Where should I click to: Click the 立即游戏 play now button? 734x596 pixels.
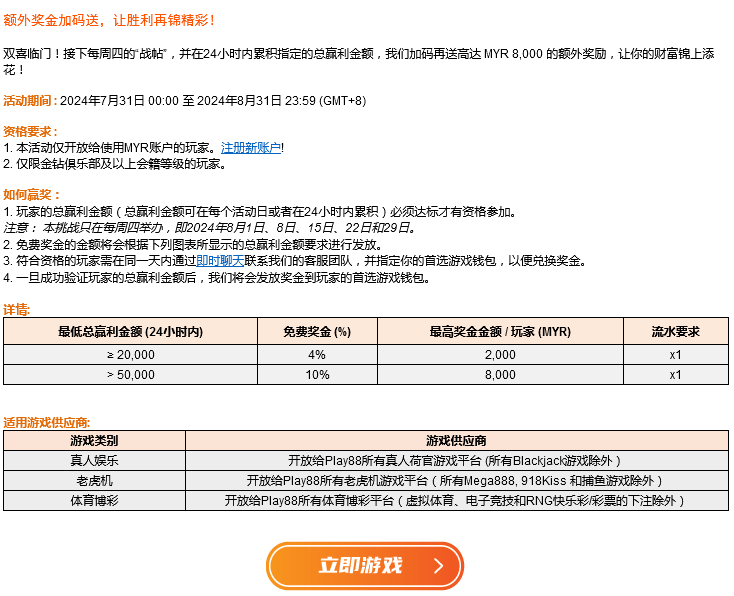365,566
